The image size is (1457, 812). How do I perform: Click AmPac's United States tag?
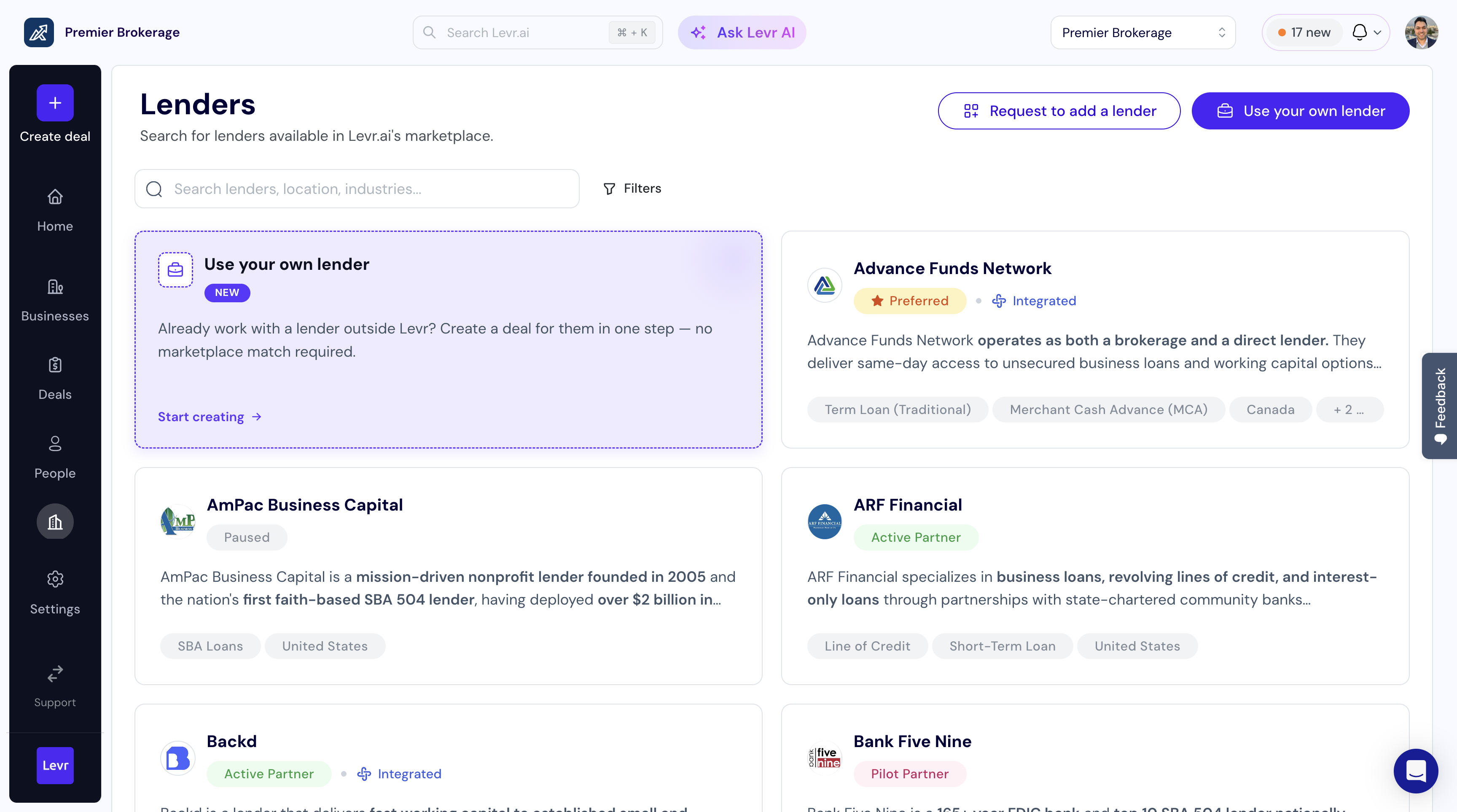pyautogui.click(x=325, y=646)
